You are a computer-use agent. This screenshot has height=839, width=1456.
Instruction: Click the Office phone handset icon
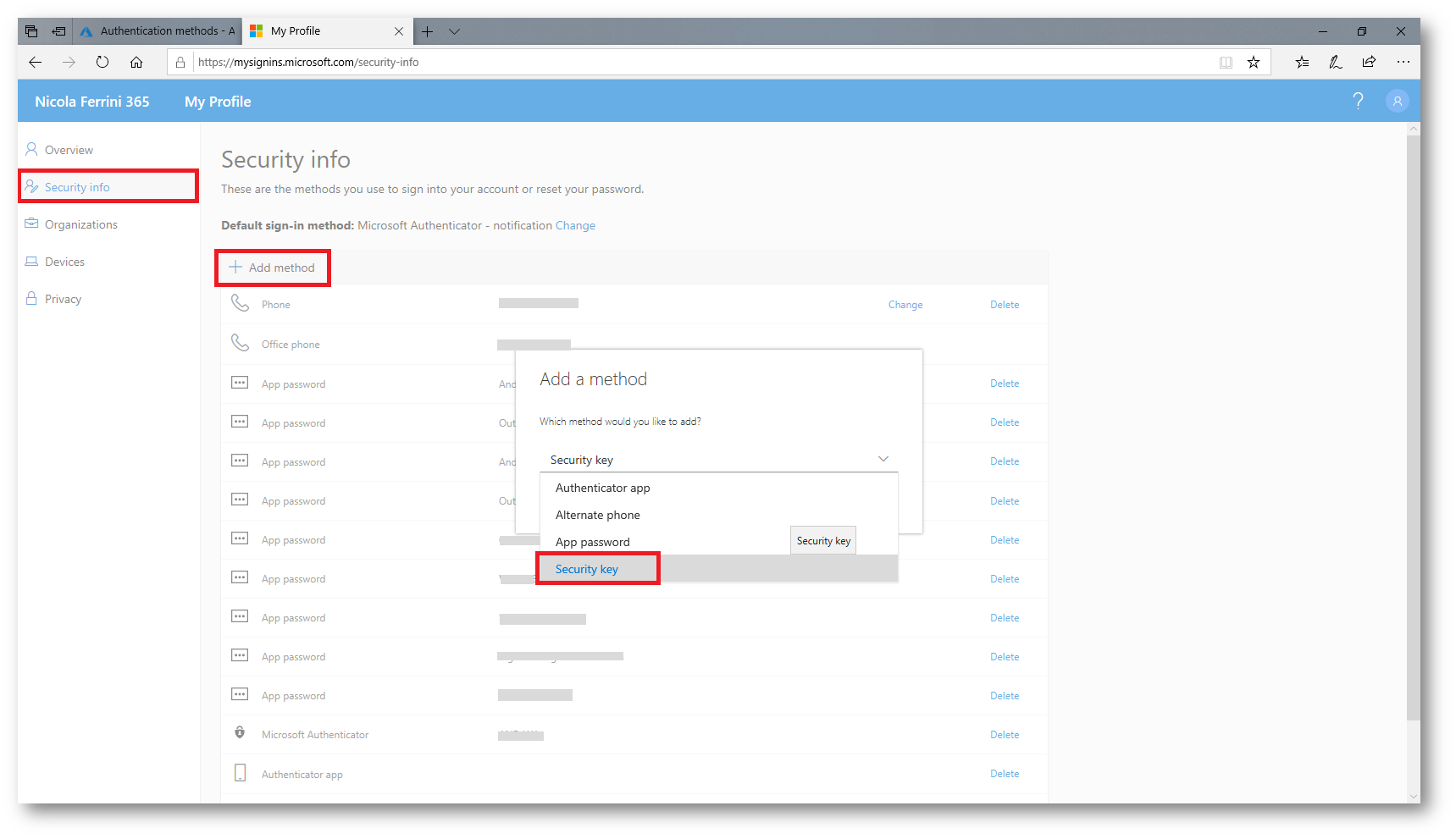pyautogui.click(x=241, y=343)
